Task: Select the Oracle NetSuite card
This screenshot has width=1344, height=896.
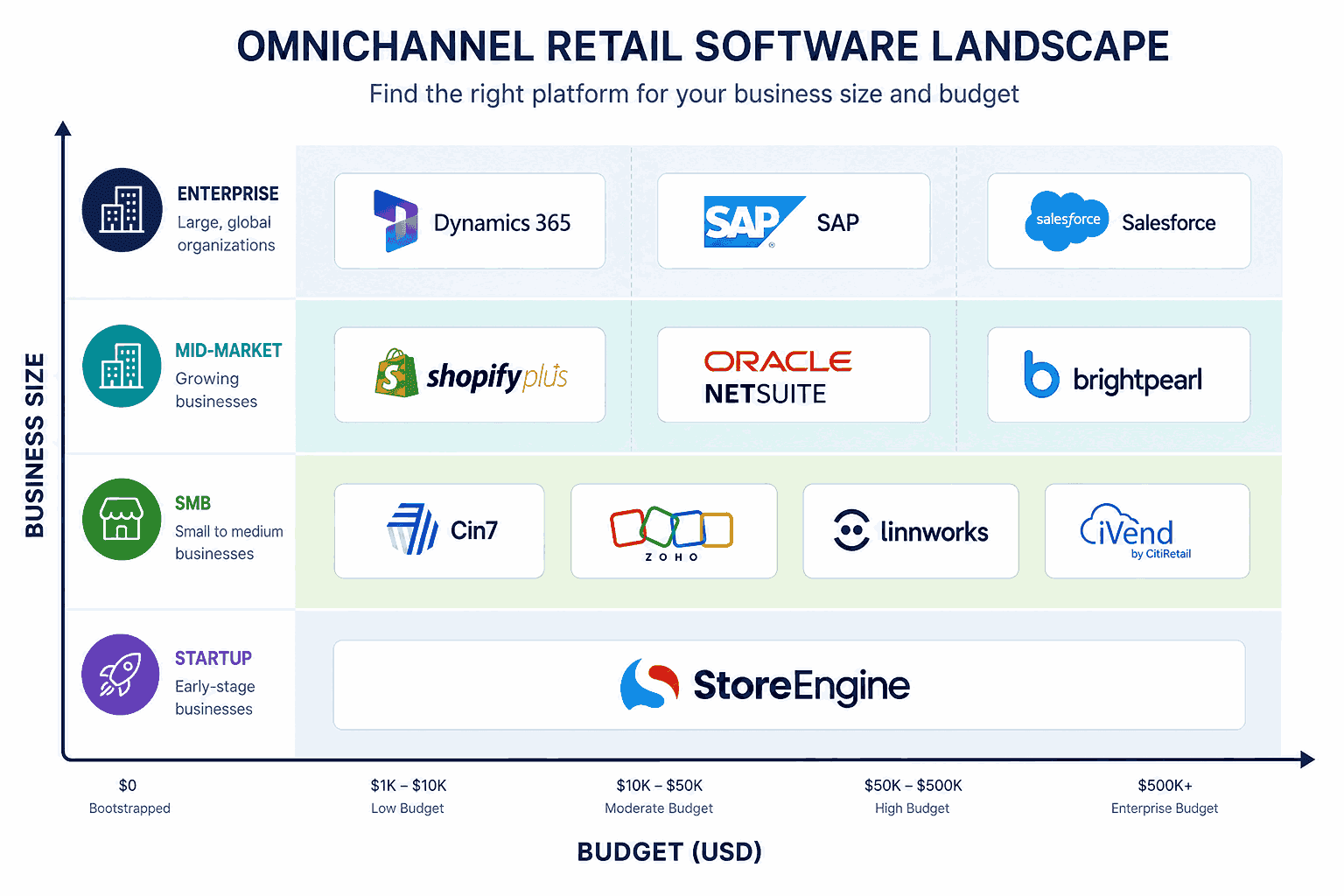Action: pos(794,374)
